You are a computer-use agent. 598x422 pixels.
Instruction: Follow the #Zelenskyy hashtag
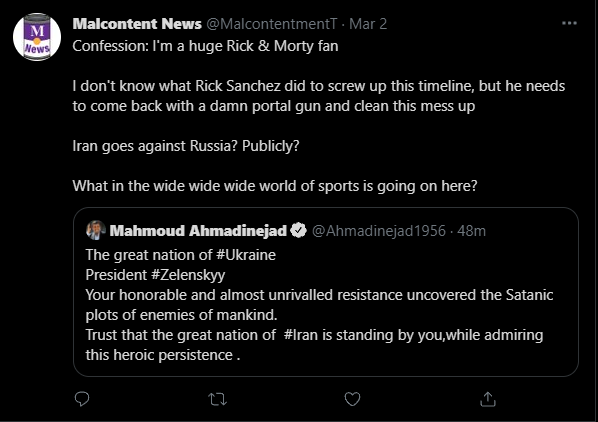(188, 275)
